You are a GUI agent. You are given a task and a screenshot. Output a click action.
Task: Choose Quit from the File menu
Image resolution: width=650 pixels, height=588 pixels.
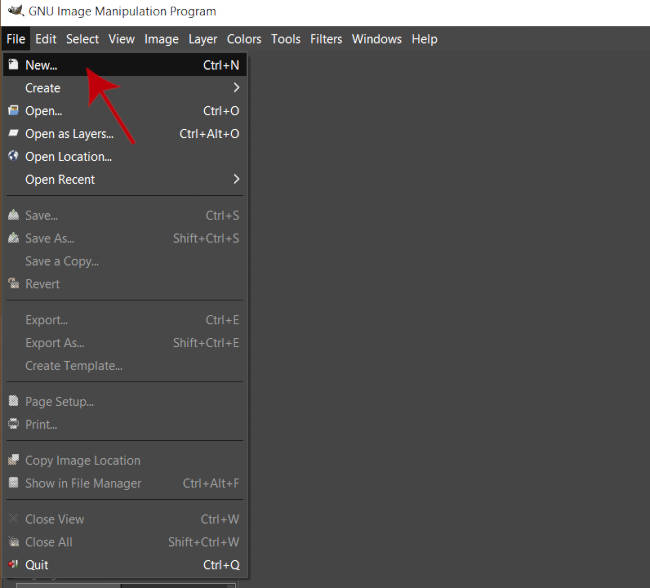[x=125, y=565]
